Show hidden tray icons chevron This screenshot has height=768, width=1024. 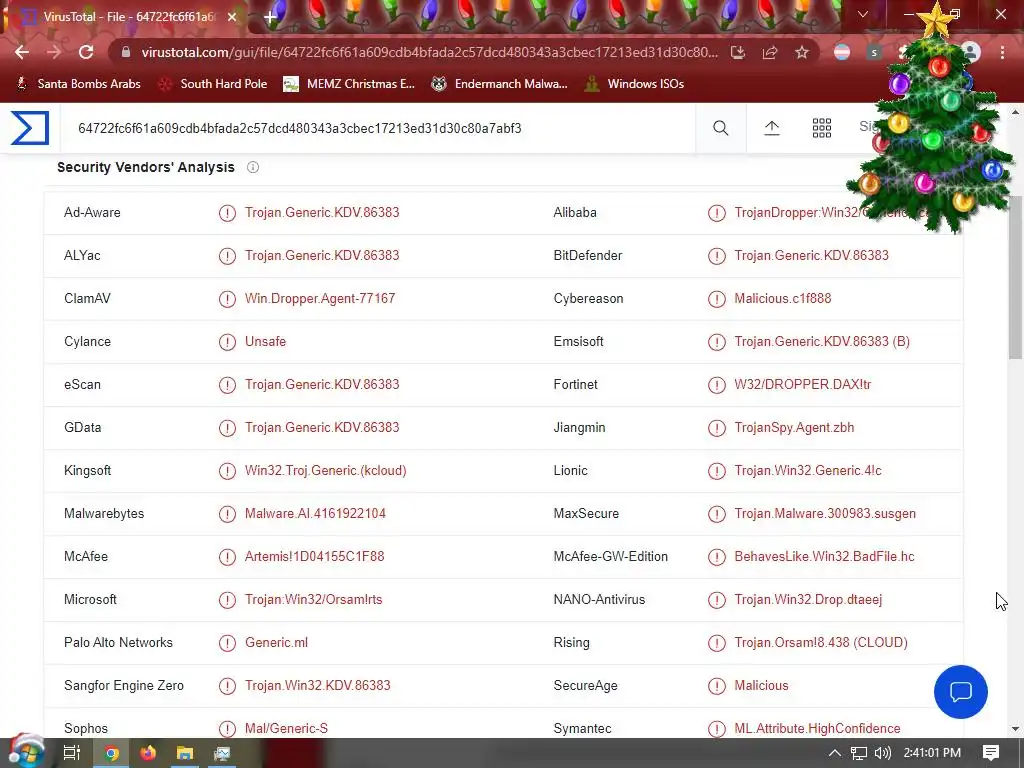tap(835, 753)
